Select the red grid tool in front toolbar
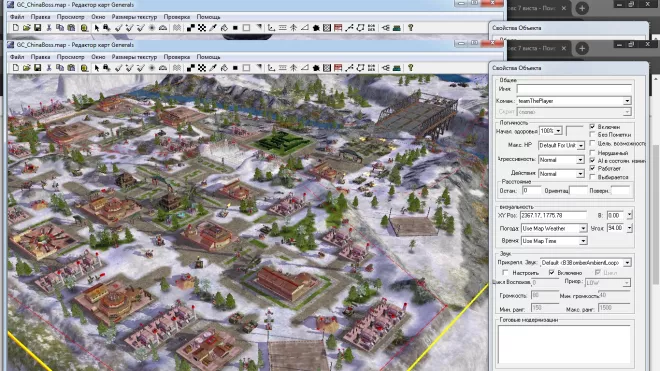 338,68
